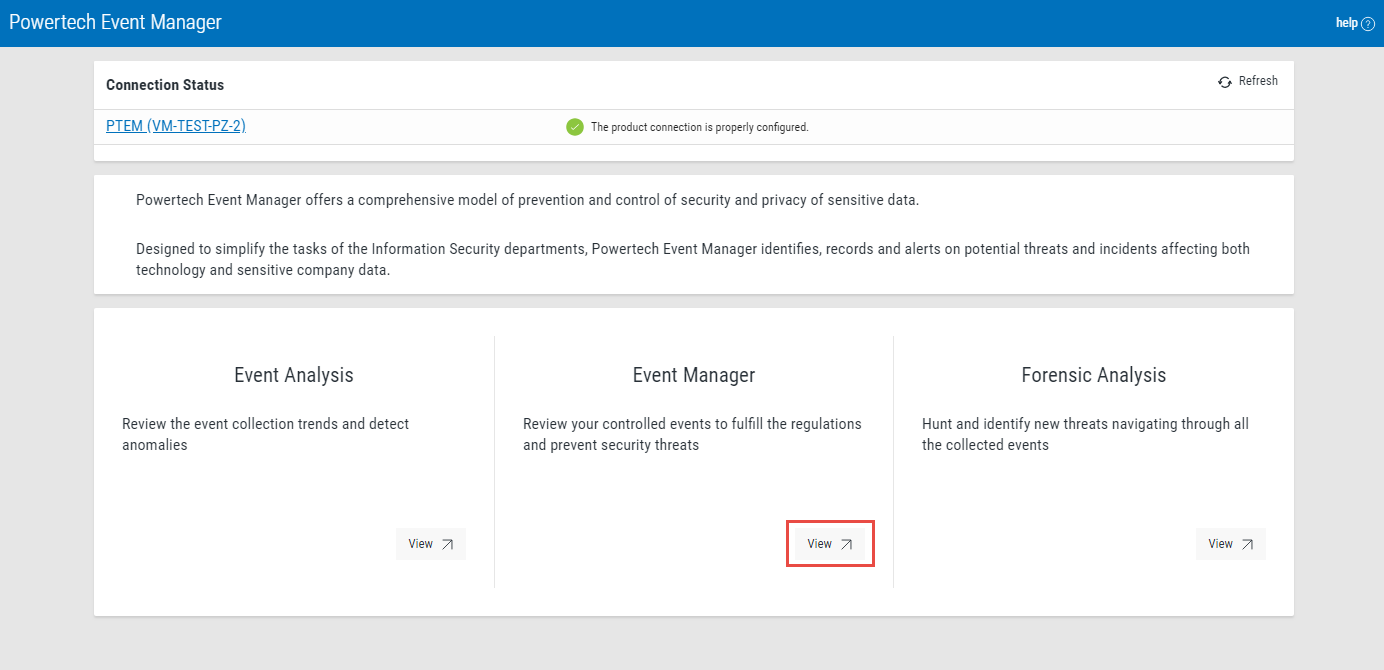Click the Refresh label in Connection Status
Screen dimensions: 1384x670
click(1258, 81)
